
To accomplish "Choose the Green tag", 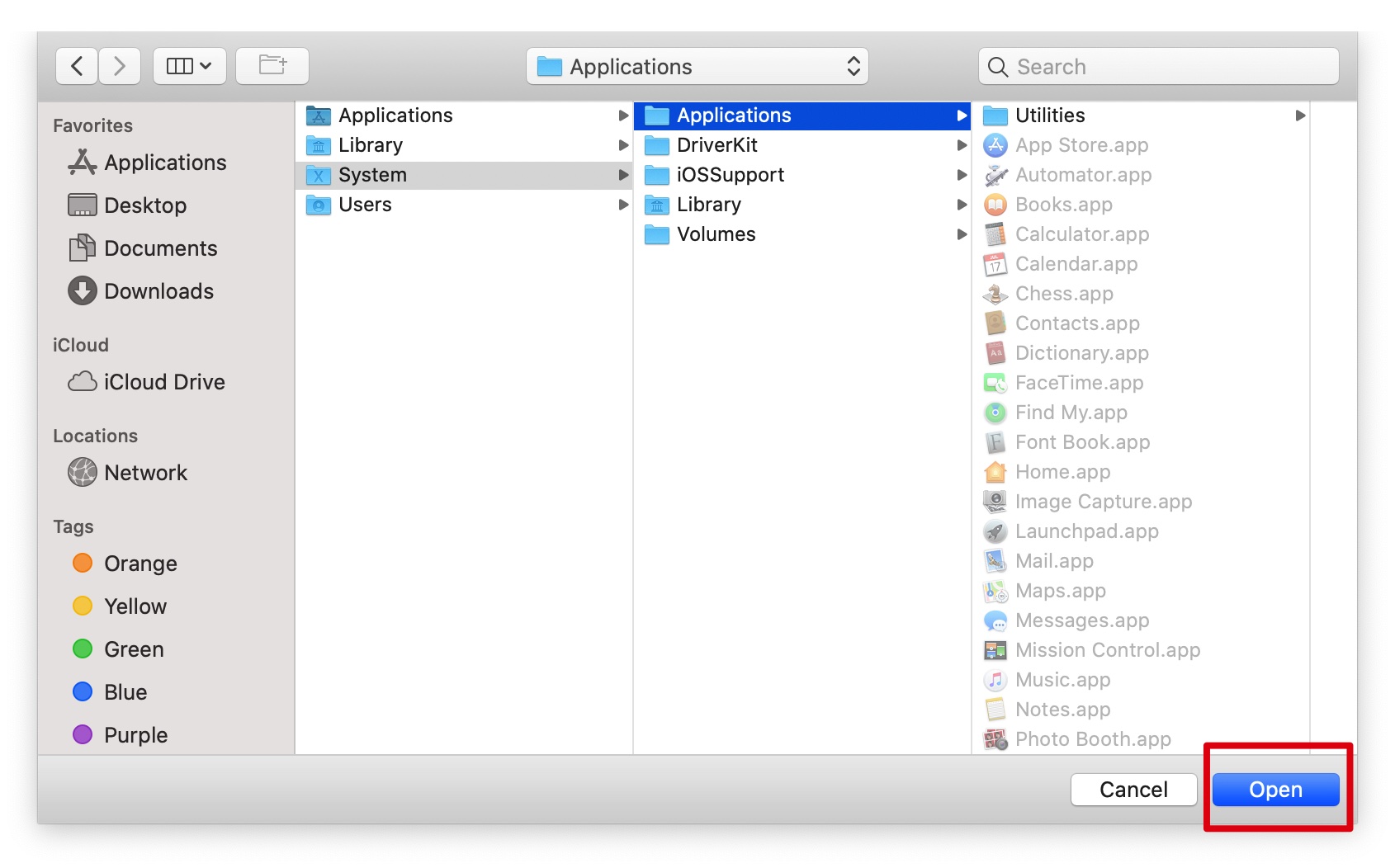I will (119, 649).
